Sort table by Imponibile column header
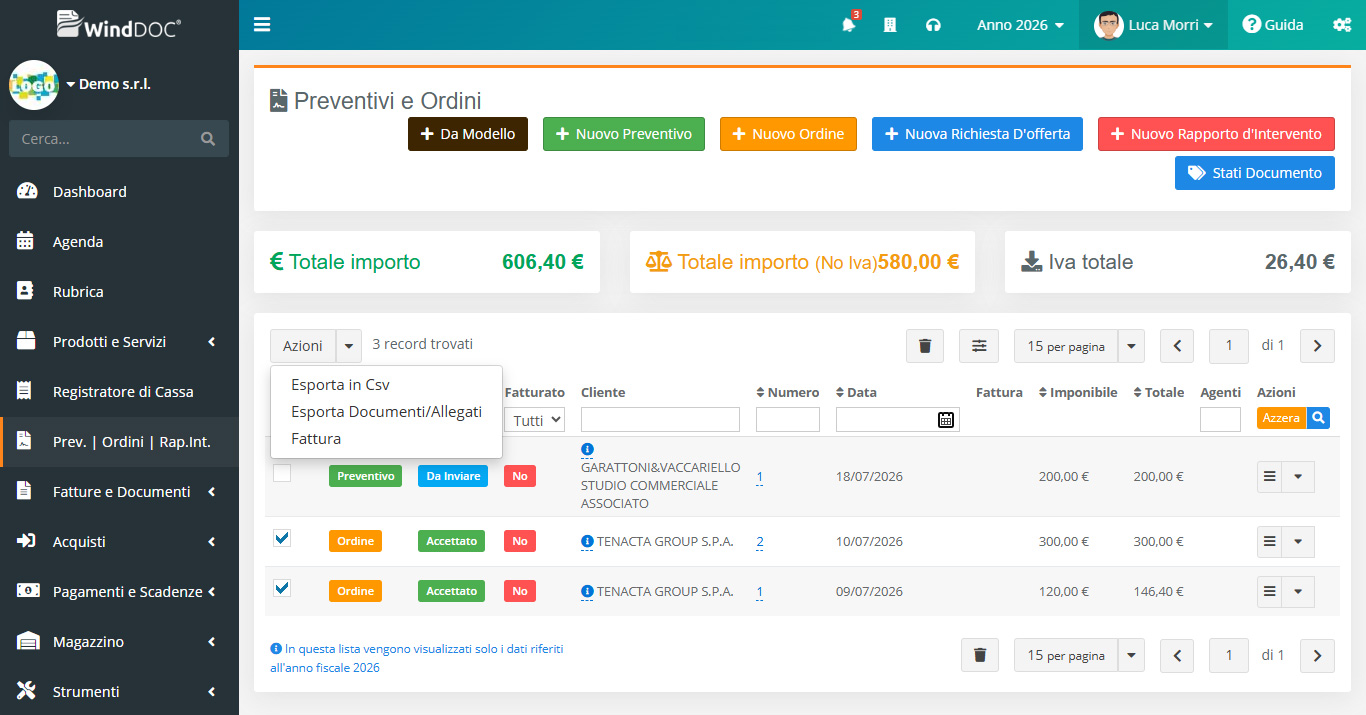1366x715 pixels. (x=1078, y=393)
